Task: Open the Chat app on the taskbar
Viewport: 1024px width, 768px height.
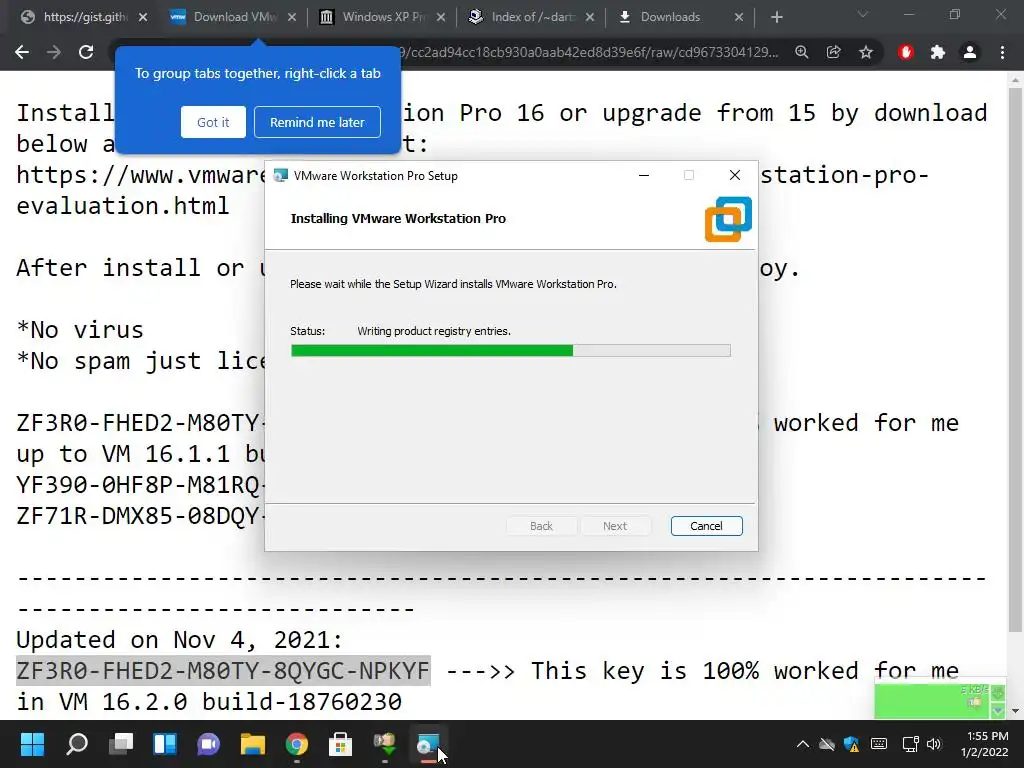Action: click(x=208, y=744)
